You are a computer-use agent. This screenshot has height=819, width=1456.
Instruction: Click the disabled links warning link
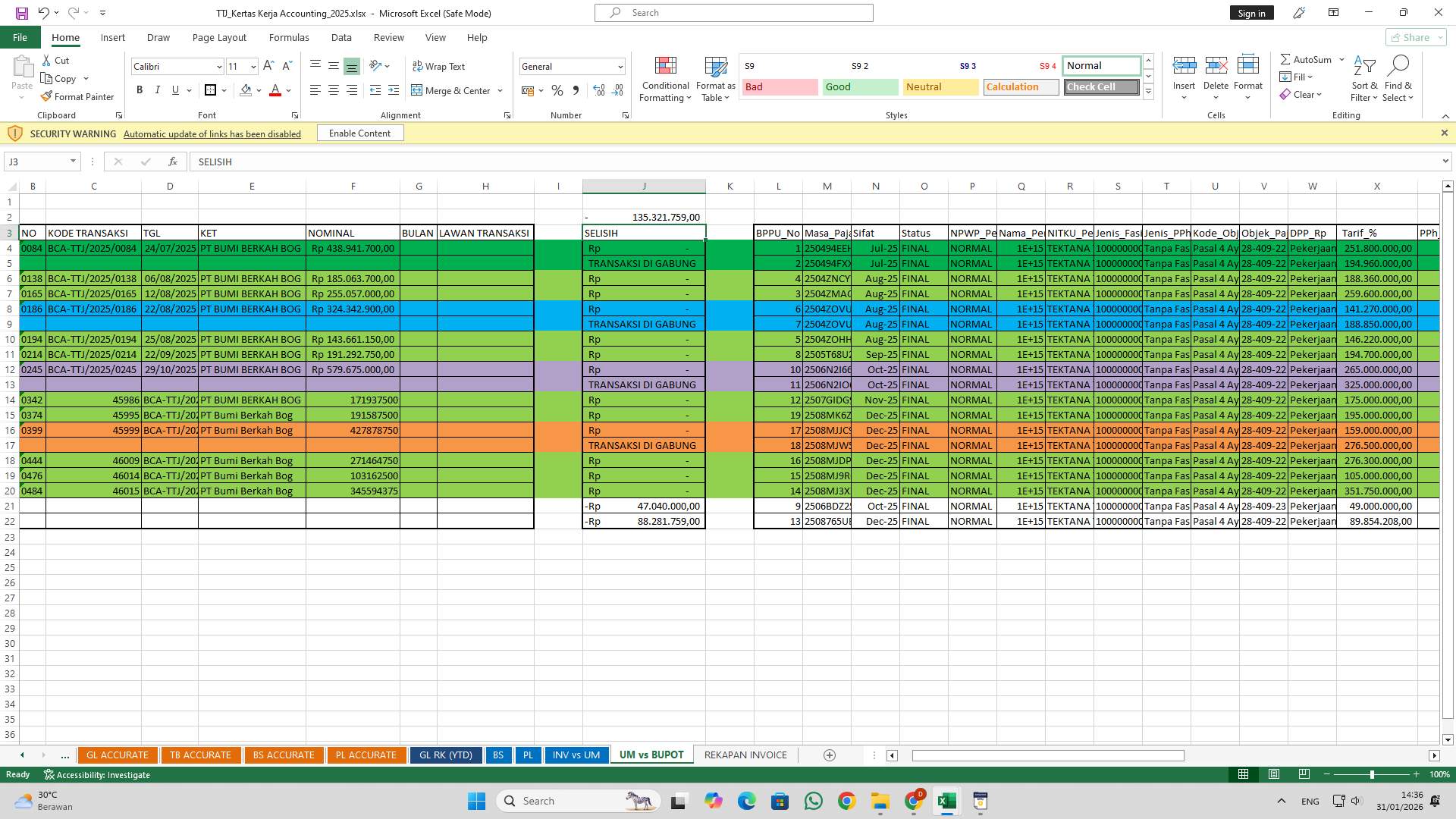click(212, 134)
